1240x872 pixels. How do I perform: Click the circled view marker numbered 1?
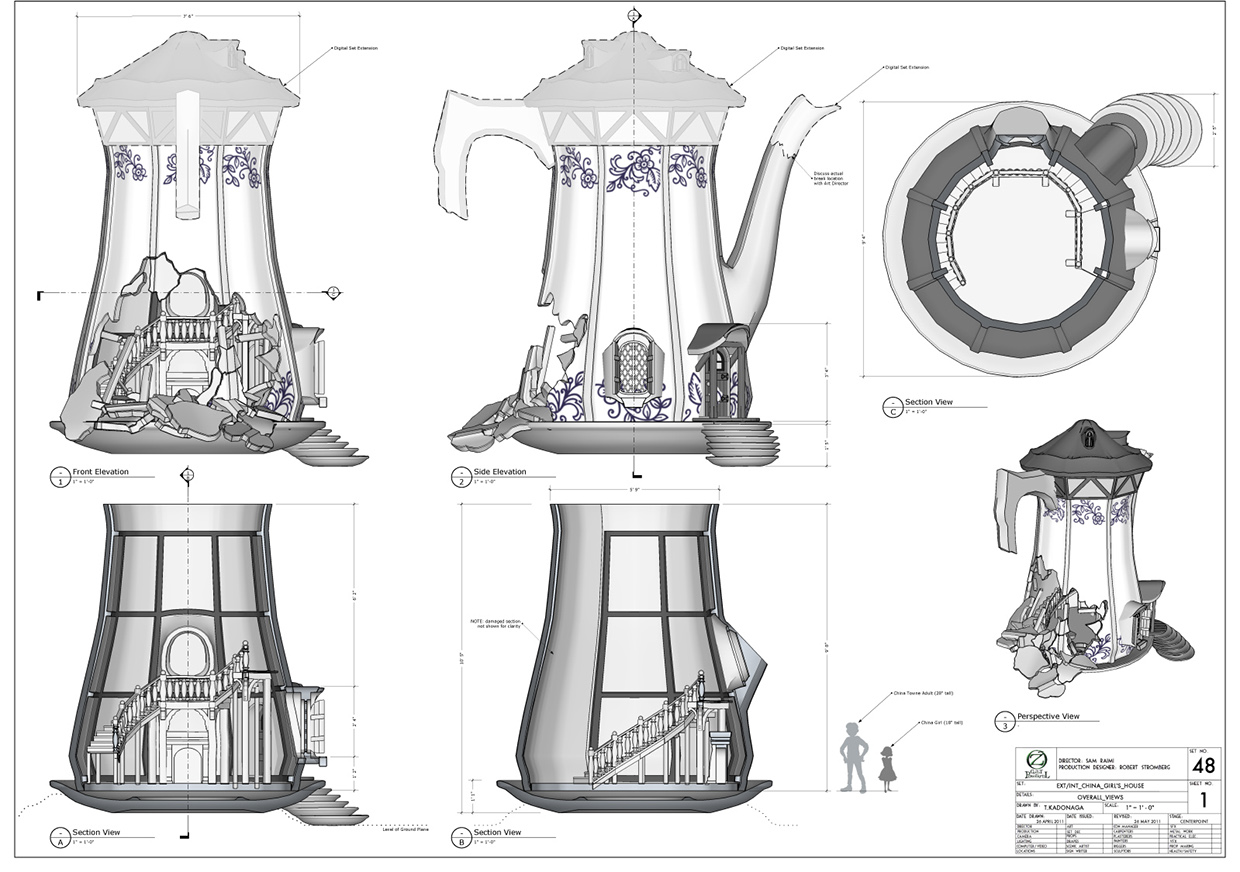click(60, 476)
